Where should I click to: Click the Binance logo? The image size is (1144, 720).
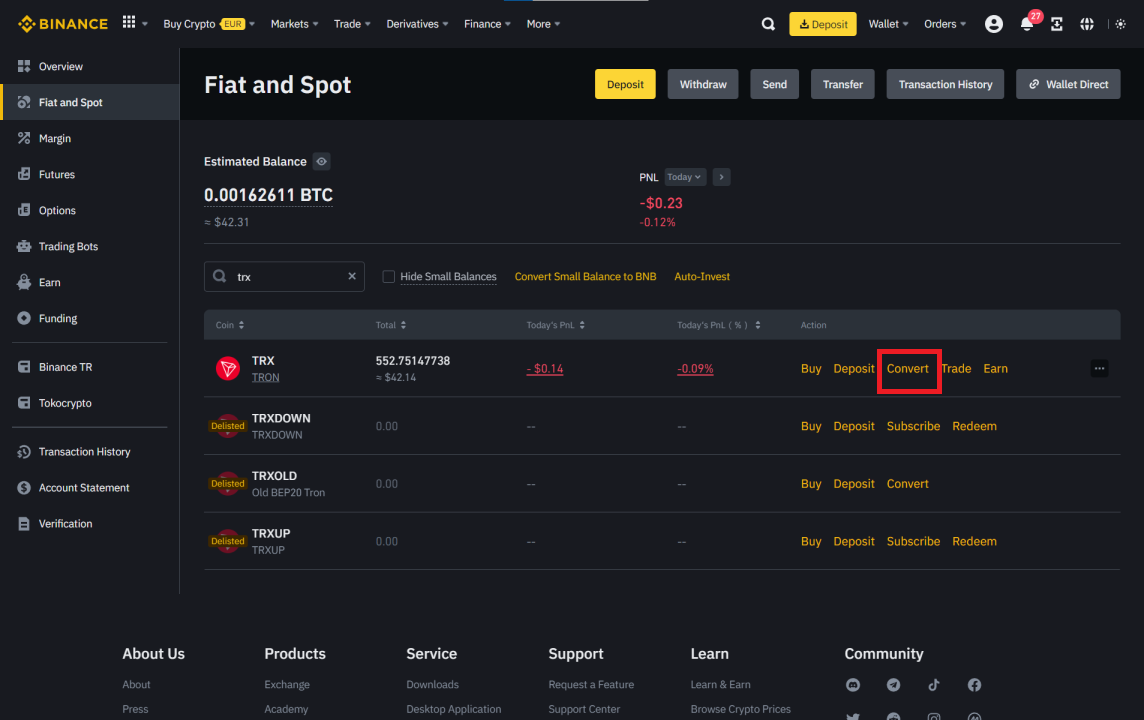(x=63, y=24)
